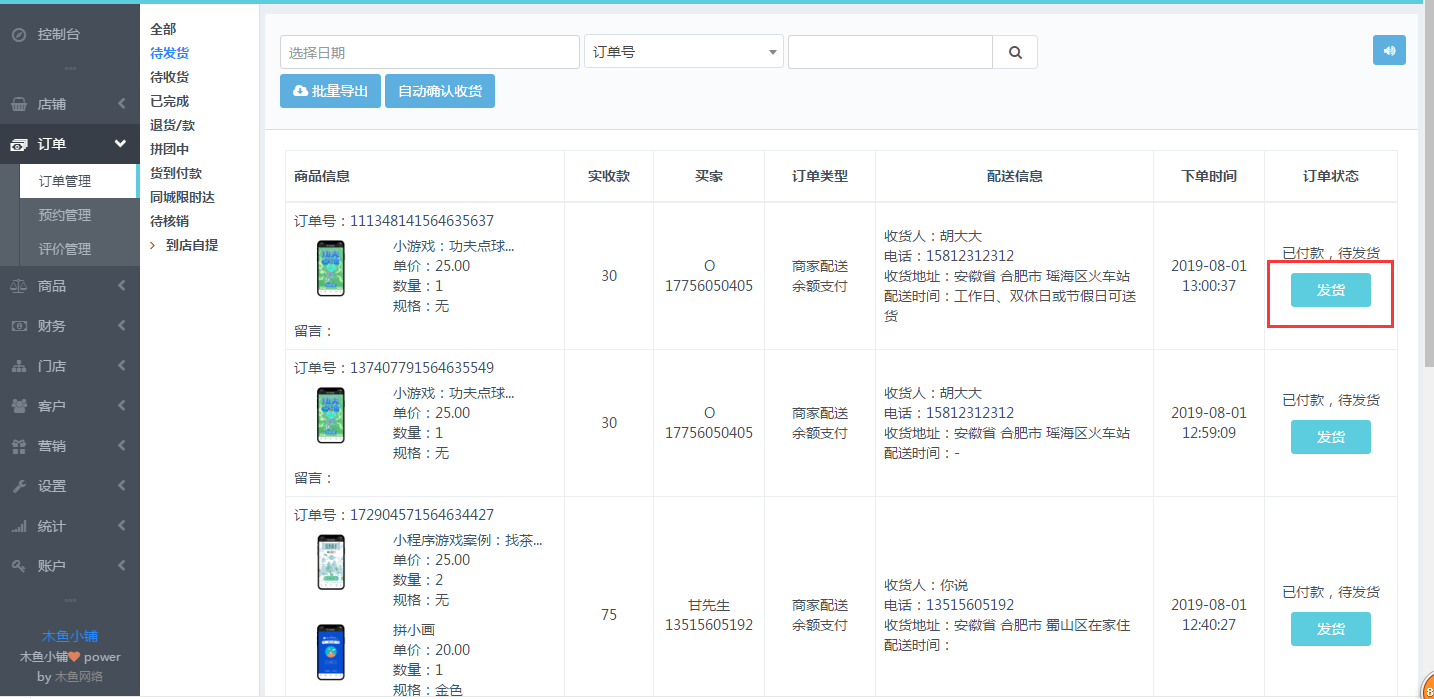Click 发货 for the 12:59:09 order
The width and height of the screenshot is (1434, 699).
tap(1330, 437)
